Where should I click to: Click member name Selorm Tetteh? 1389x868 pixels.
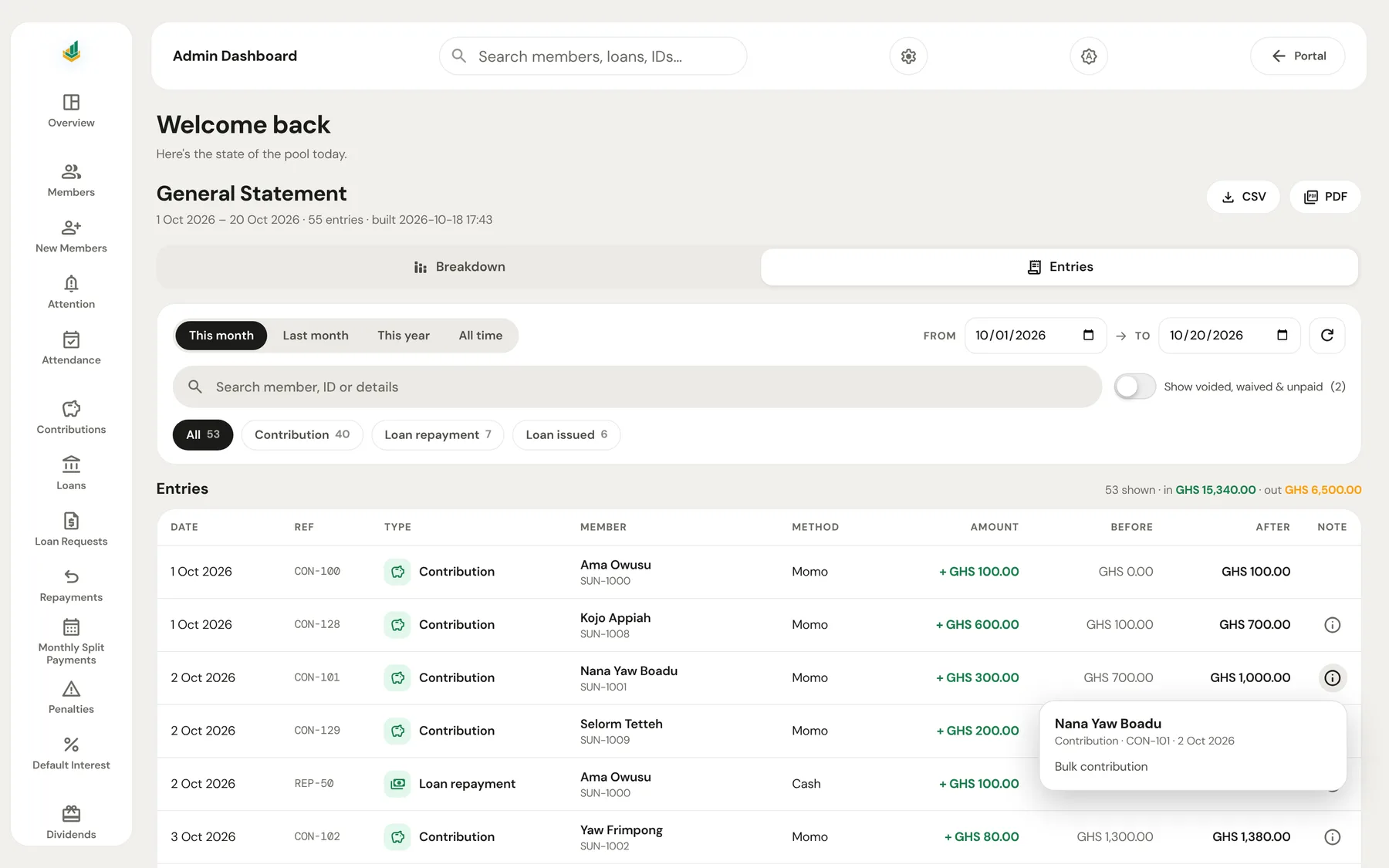pyautogui.click(x=621, y=724)
